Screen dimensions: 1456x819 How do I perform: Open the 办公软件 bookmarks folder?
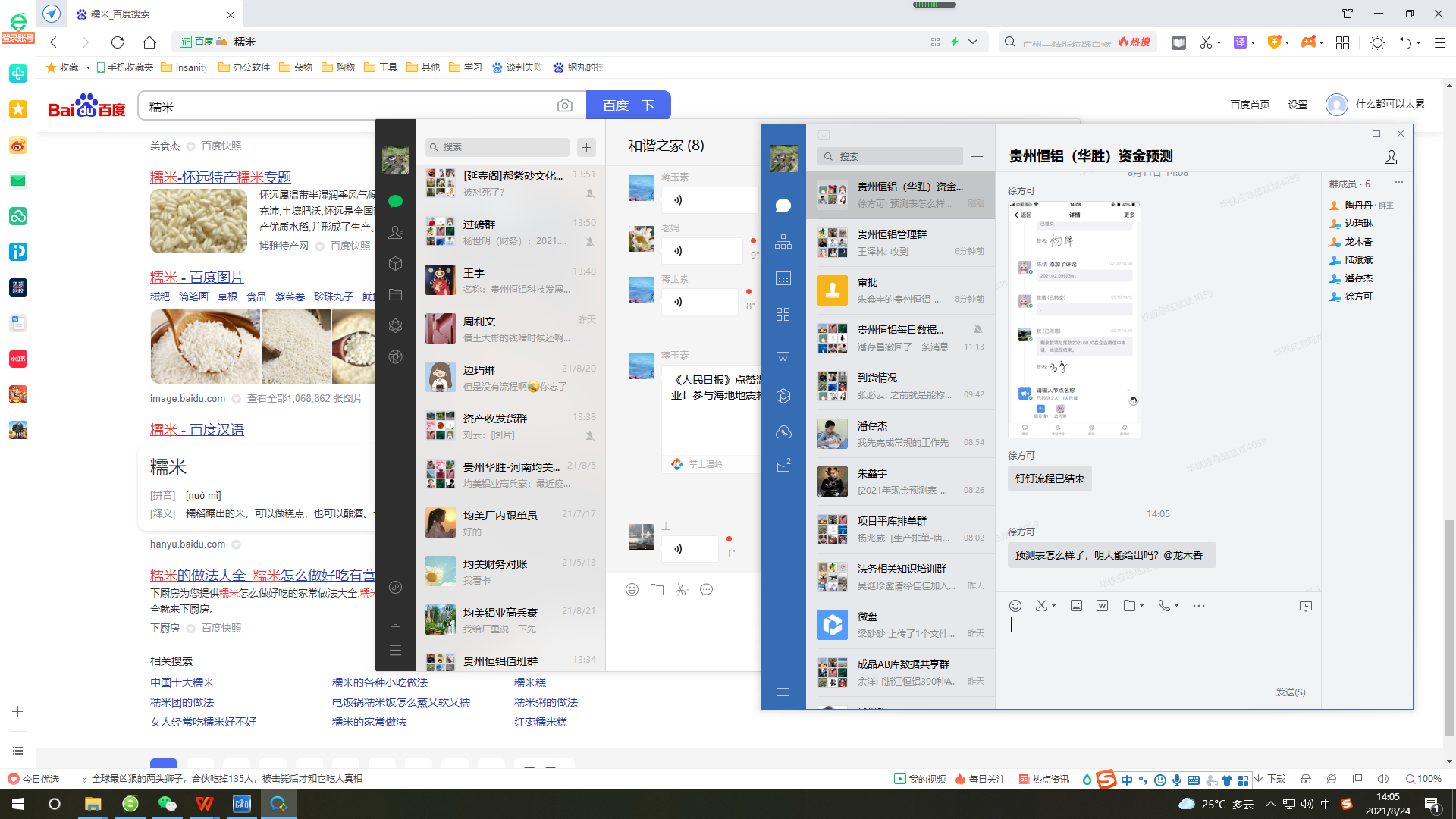pyautogui.click(x=244, y=67)
